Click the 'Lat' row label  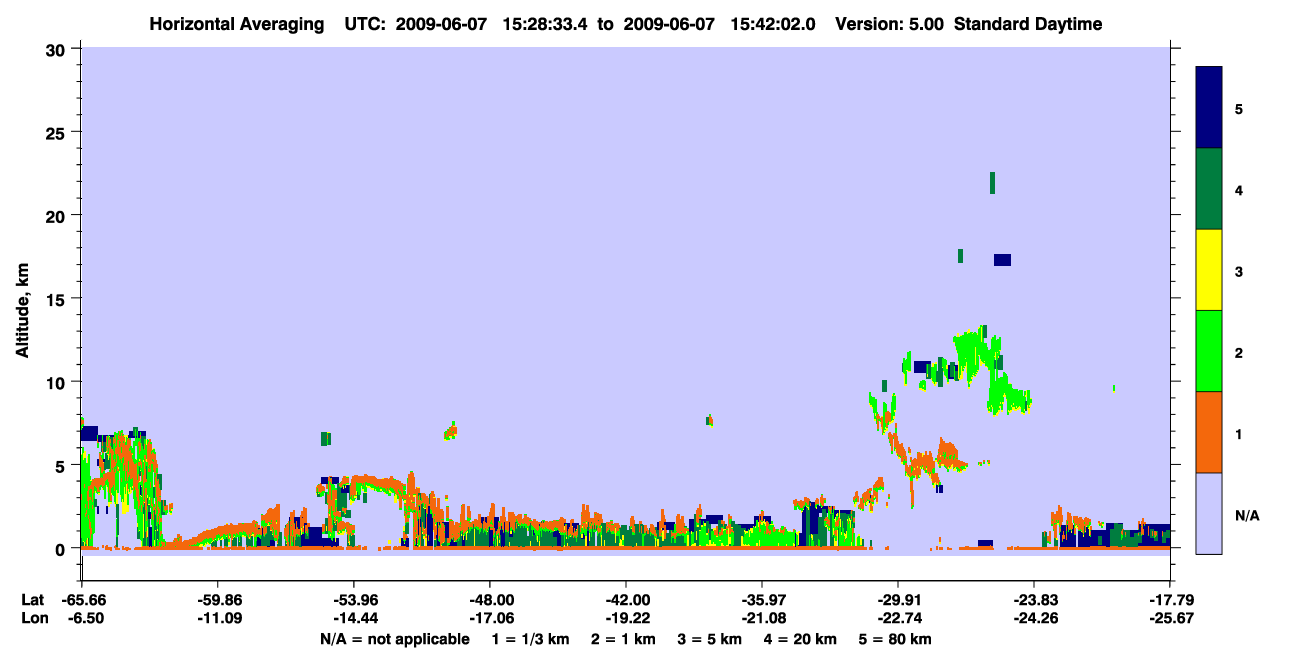tap(32, 600)
